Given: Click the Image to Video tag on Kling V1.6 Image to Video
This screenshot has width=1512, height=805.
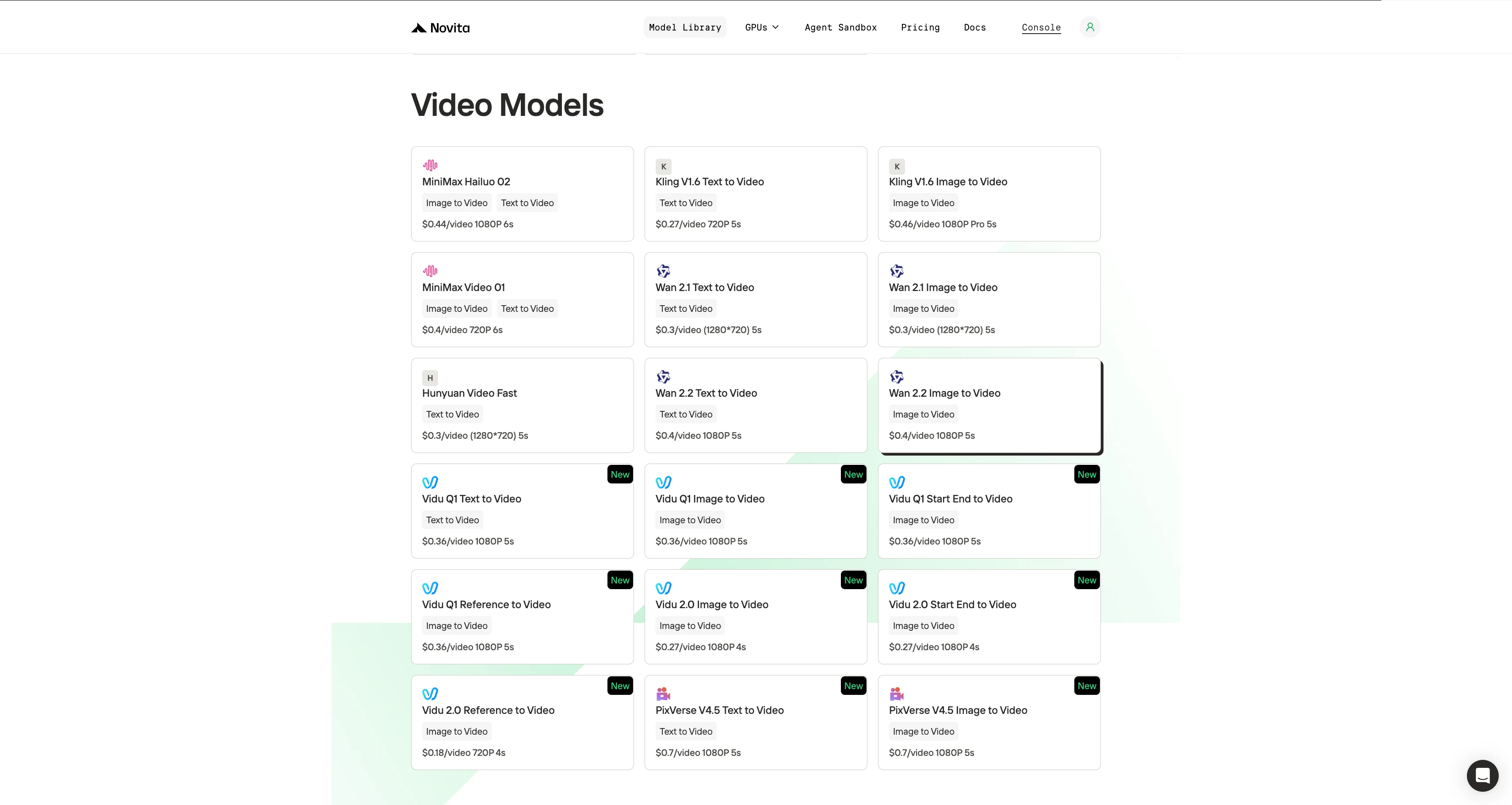Looking at the screenshot, I should coord(923,203).
